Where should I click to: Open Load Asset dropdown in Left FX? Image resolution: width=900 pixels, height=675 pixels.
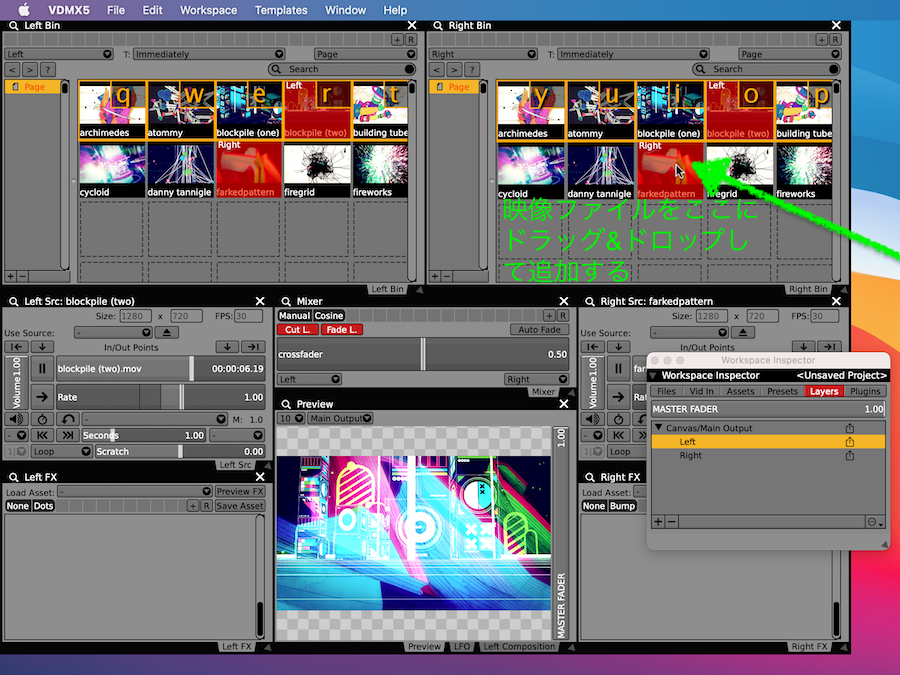pos(135,491)
